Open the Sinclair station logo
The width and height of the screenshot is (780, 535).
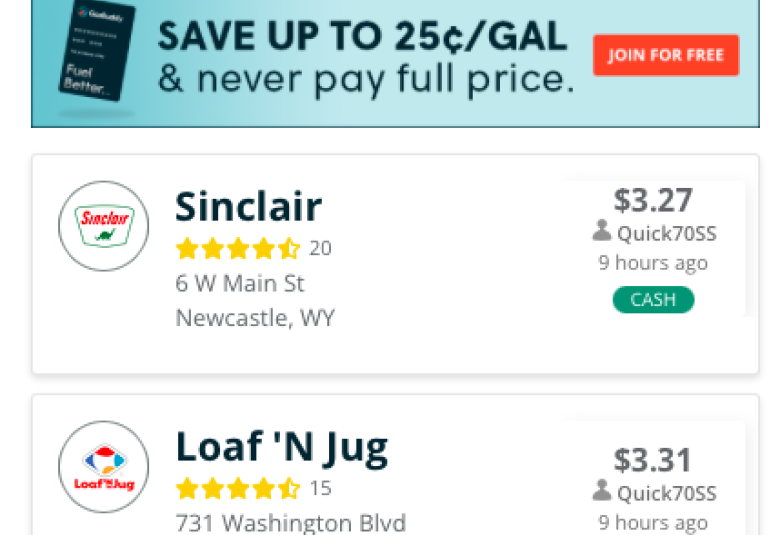tap(103, 226)
